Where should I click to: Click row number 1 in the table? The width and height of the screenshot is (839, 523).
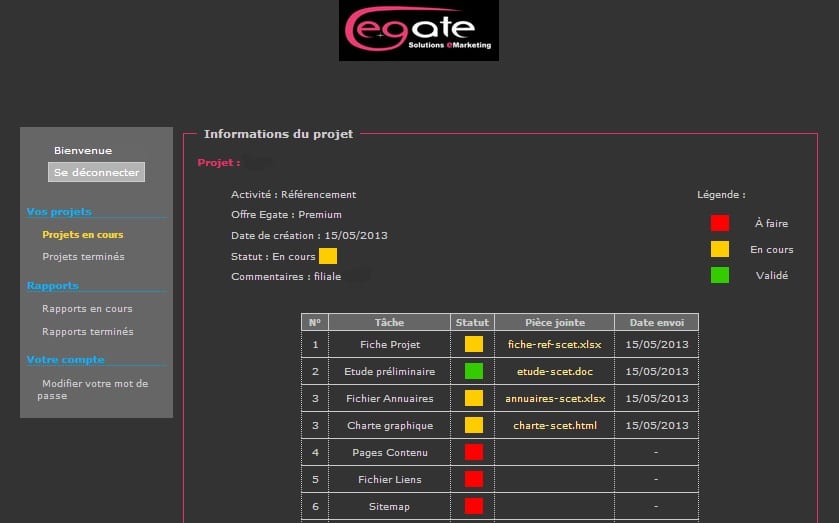point(315,344)
